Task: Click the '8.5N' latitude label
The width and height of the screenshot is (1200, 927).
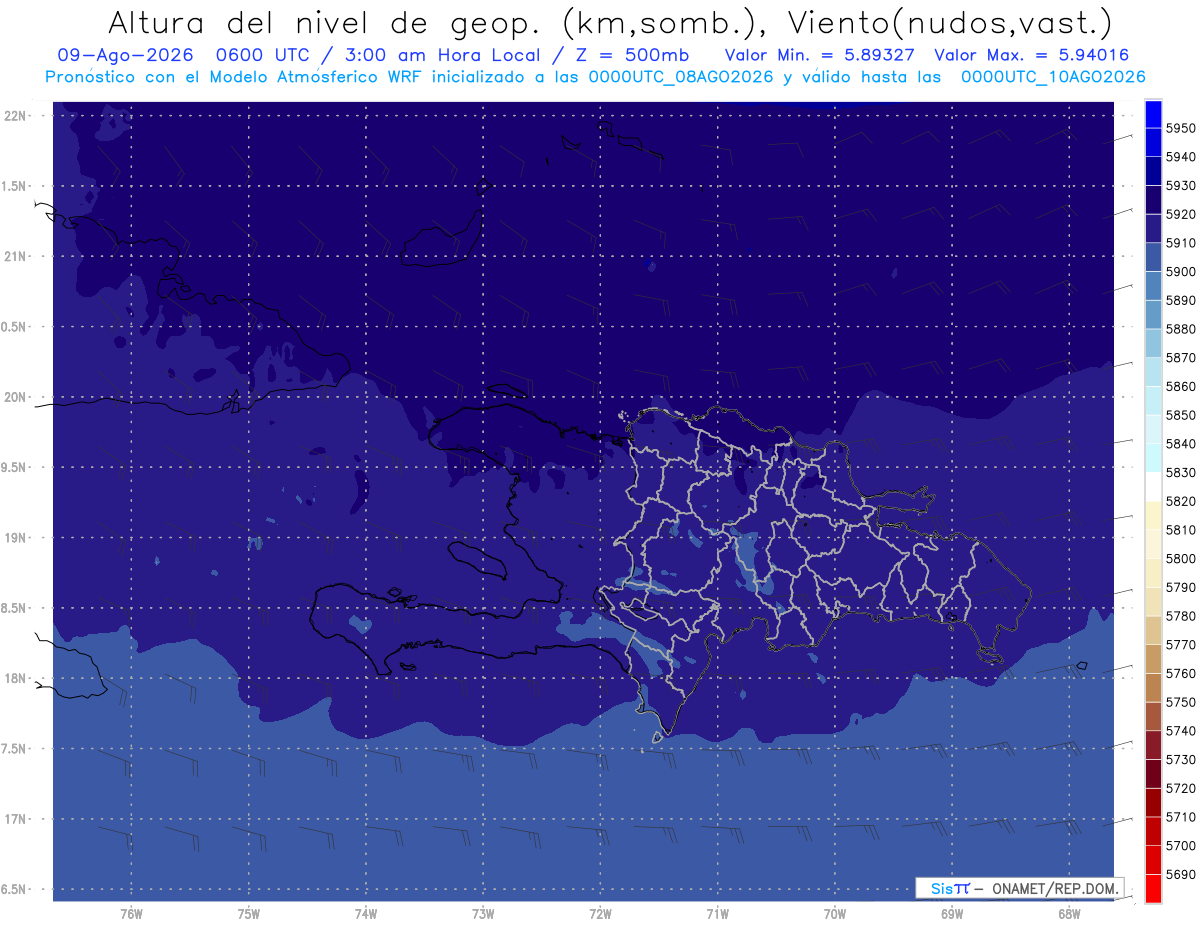Action: pos(13,608)
